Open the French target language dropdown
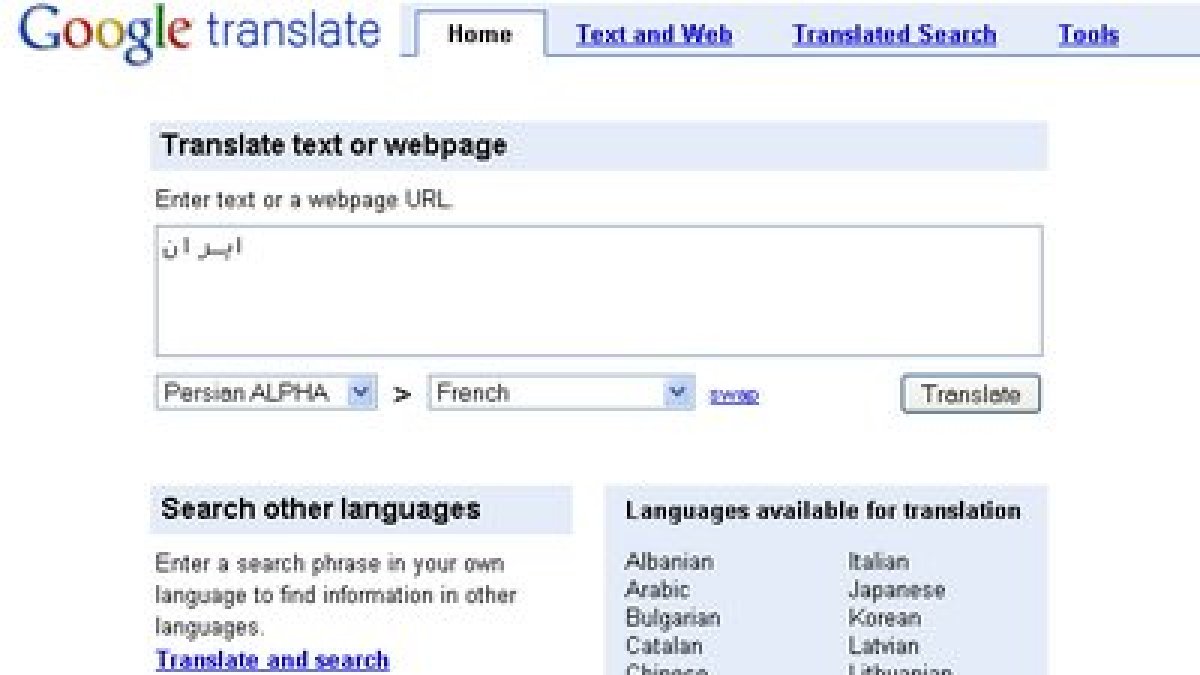1200x675 pixels. [562, 393]
